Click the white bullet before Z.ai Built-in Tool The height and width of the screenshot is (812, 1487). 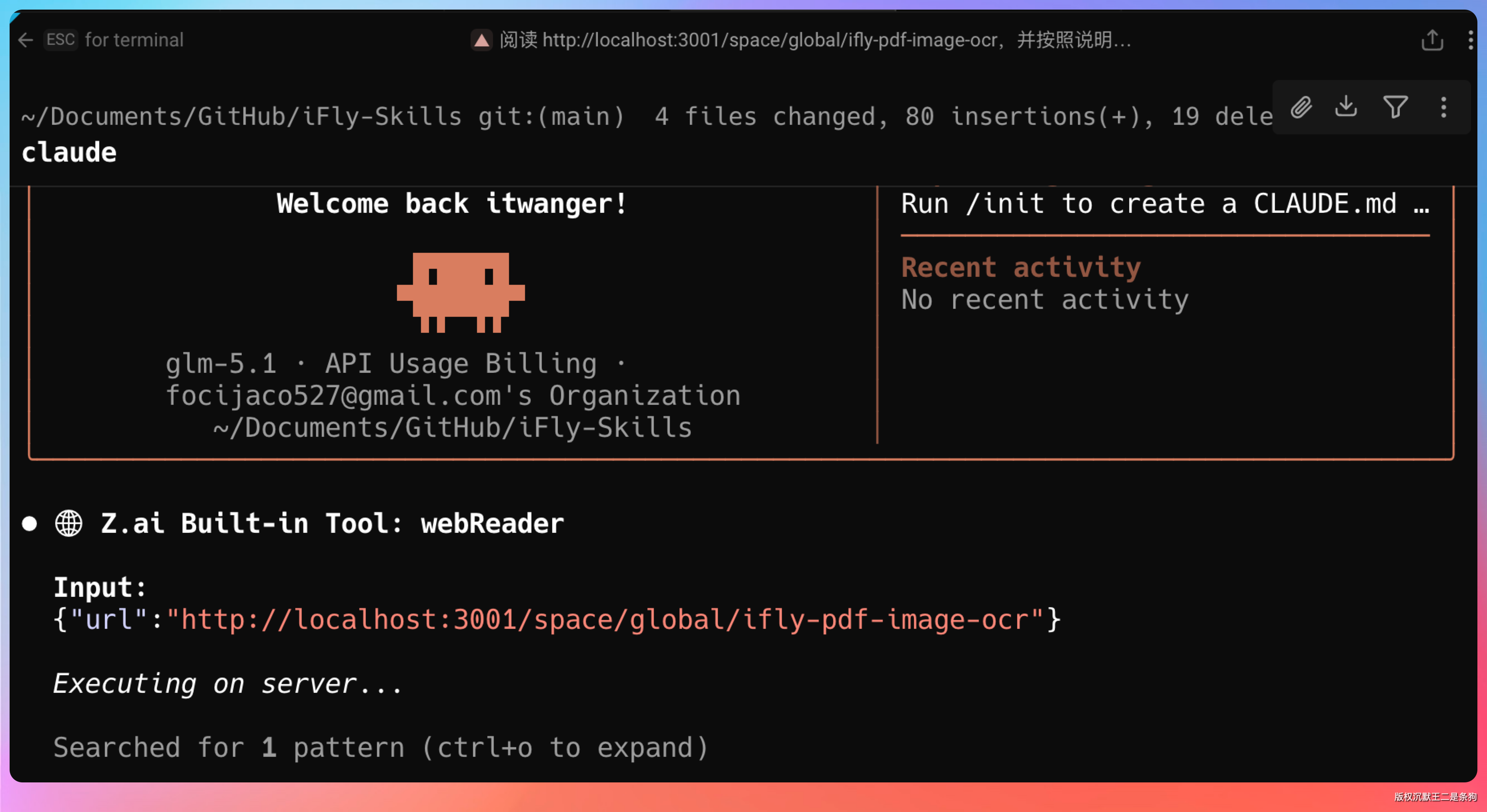coord(30,524)
